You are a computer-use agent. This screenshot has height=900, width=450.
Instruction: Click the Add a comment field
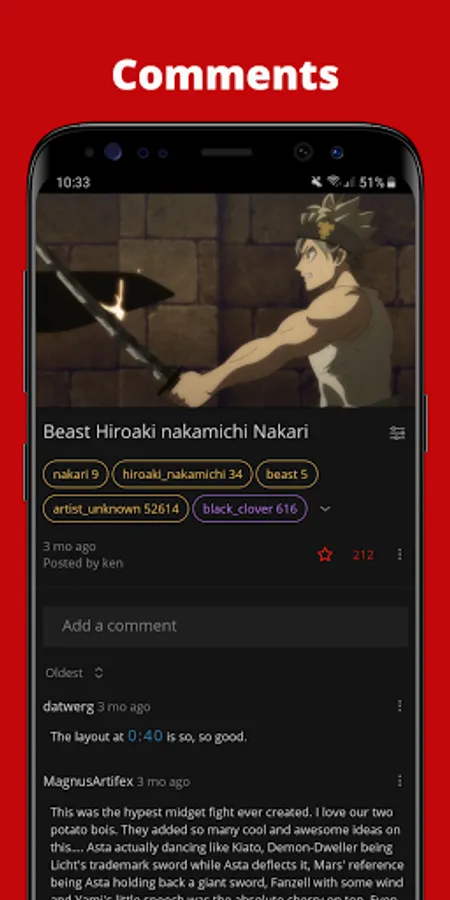pos(226,626)
